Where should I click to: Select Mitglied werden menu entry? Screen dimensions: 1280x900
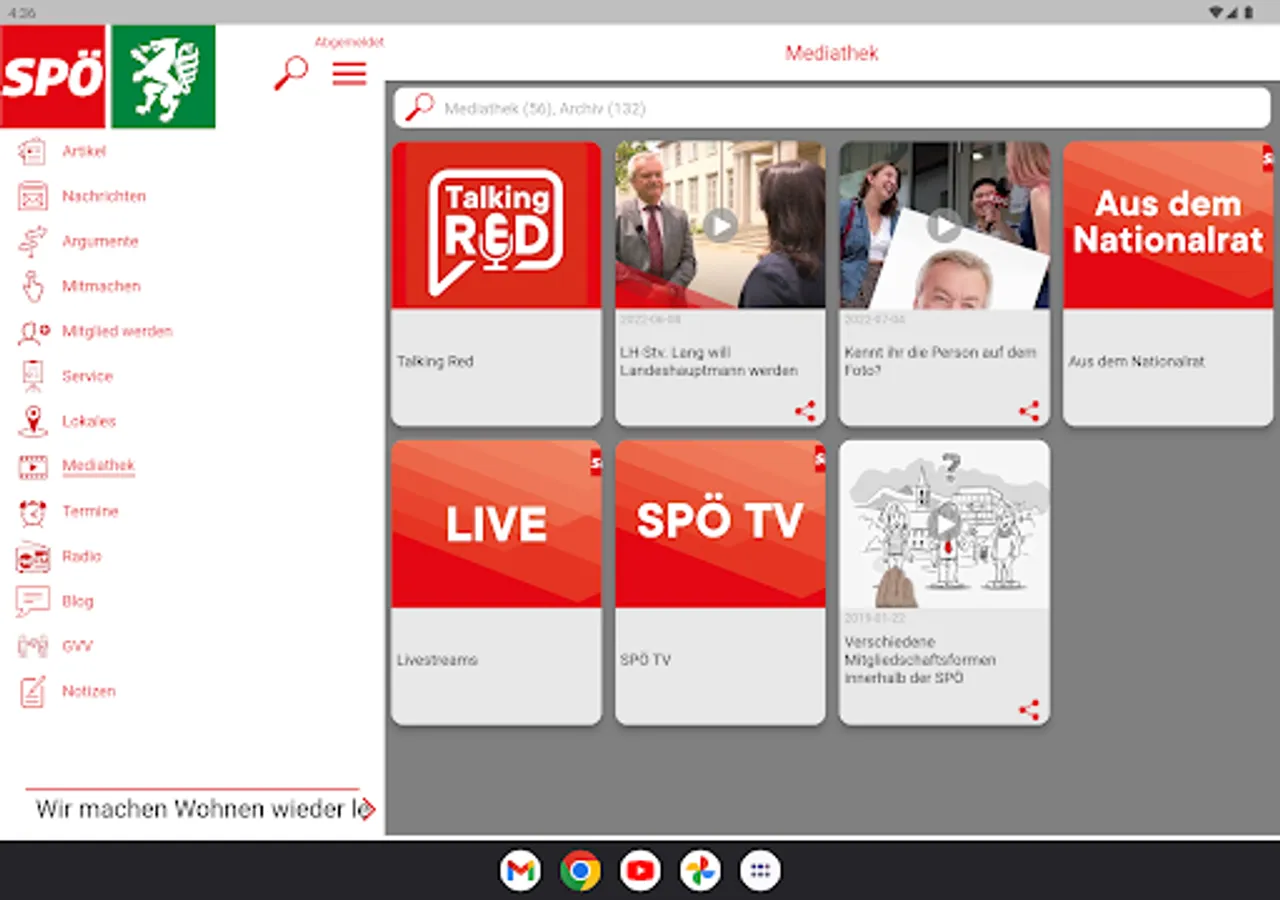pyautogui.click(x=117, y=331)
